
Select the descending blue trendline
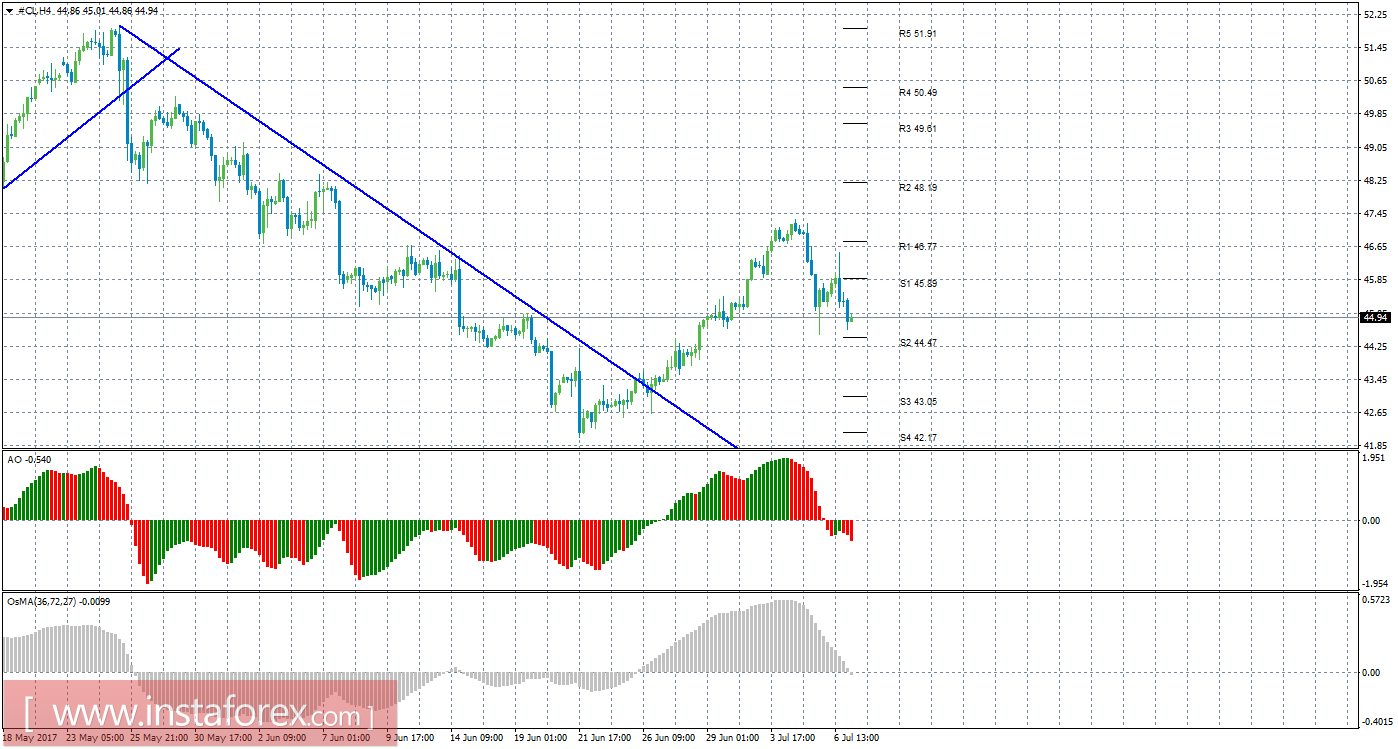coord(428,236)
